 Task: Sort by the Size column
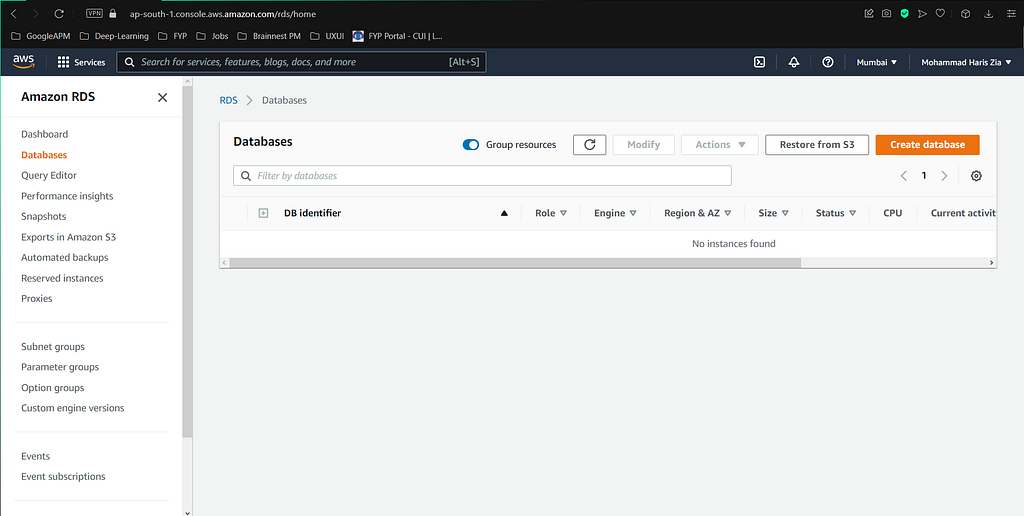click(774, 213)
